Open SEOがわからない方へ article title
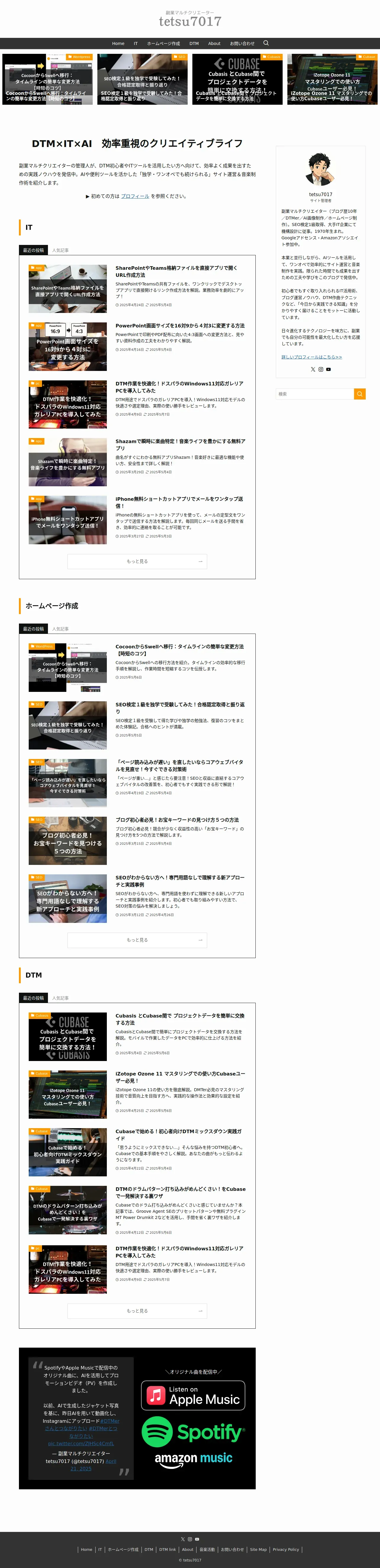 coord(180,881)
